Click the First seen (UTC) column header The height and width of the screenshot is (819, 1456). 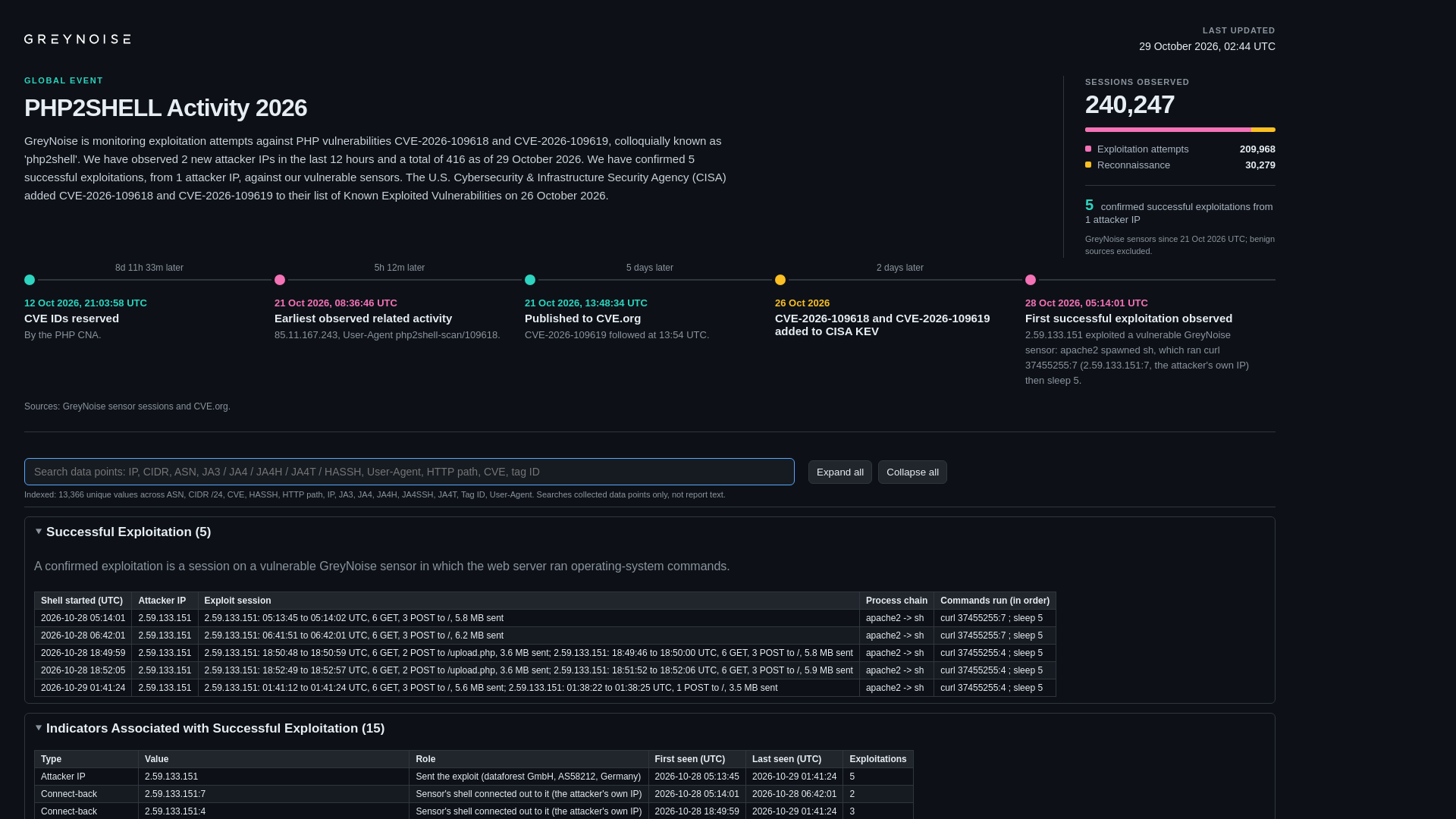pyautogui.click(x=697, y=759)
